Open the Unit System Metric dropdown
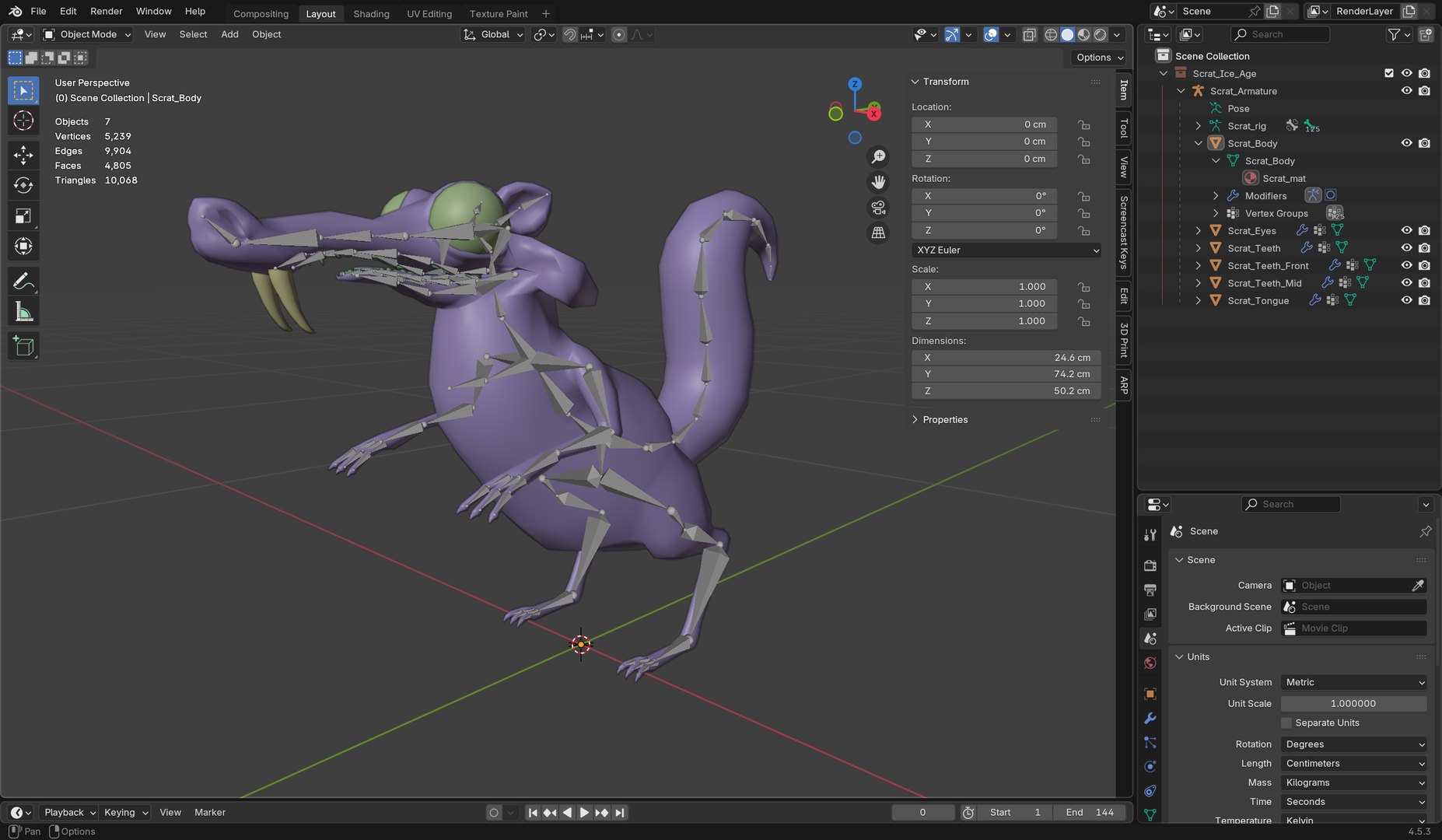This screenshot has width=1442, height=840. [1354, 682]
